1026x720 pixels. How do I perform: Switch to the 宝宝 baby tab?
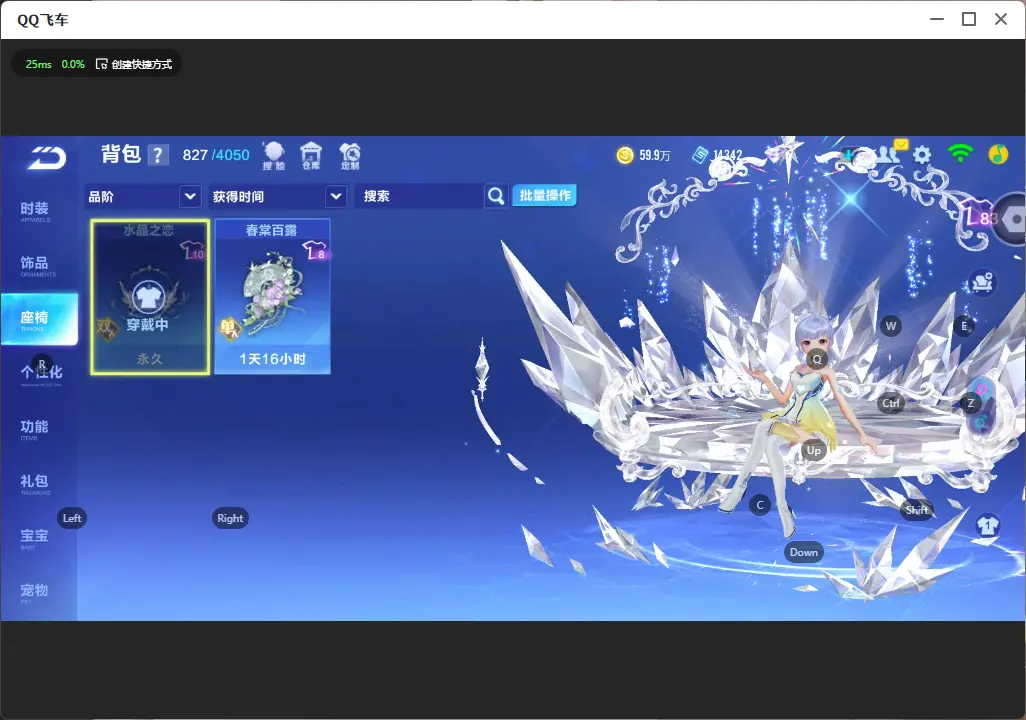[x=35, y=537]
